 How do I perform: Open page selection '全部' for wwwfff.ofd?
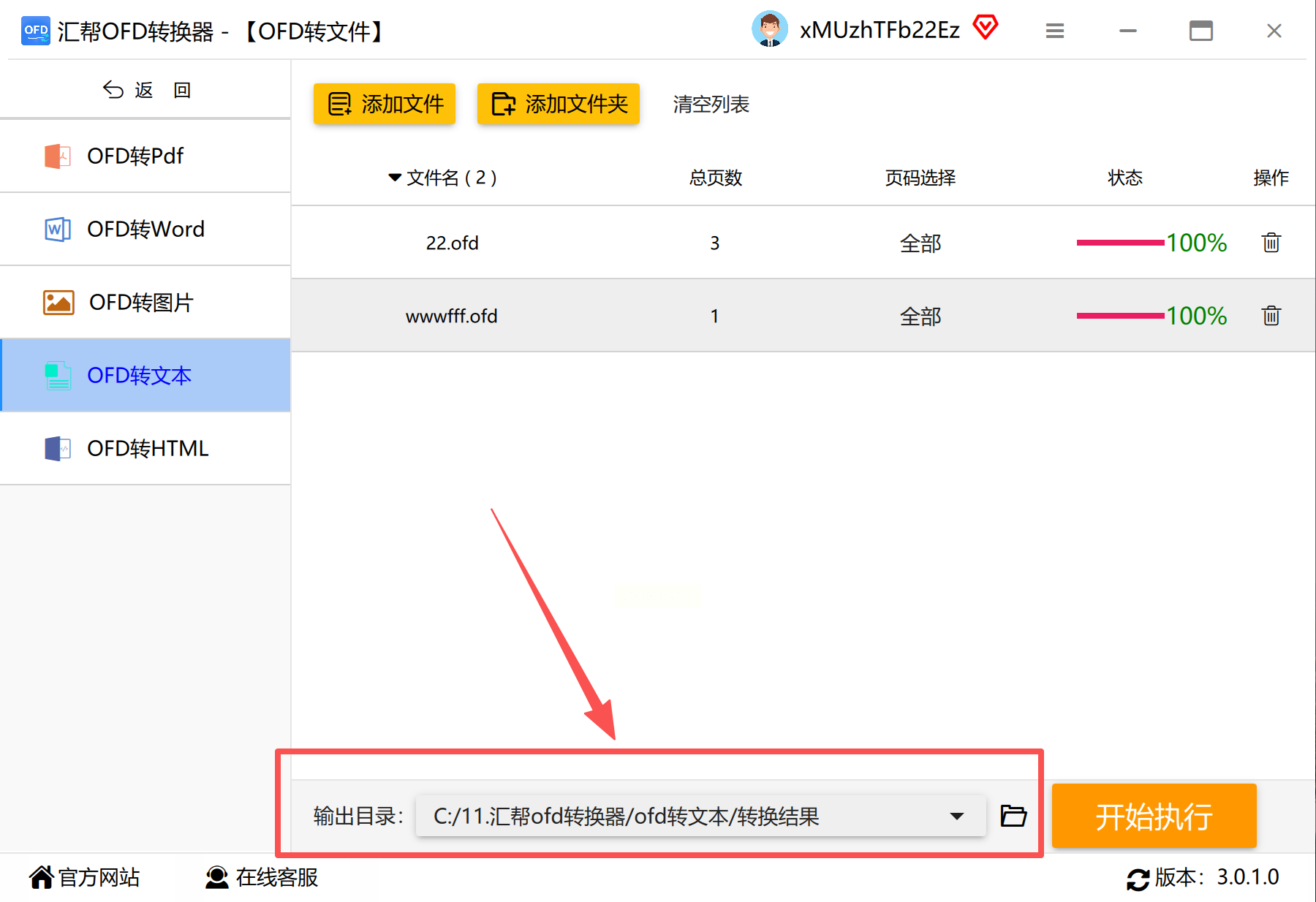click(920, 316)
